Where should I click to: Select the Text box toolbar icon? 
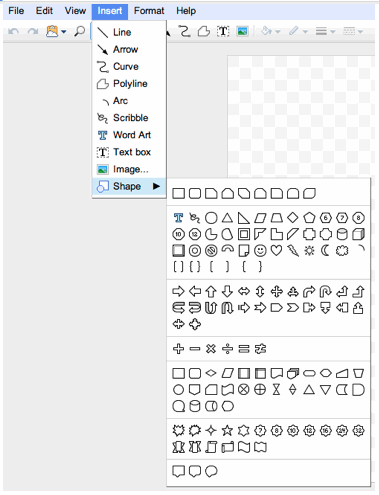pyautogui.click(x=223, y=31)
